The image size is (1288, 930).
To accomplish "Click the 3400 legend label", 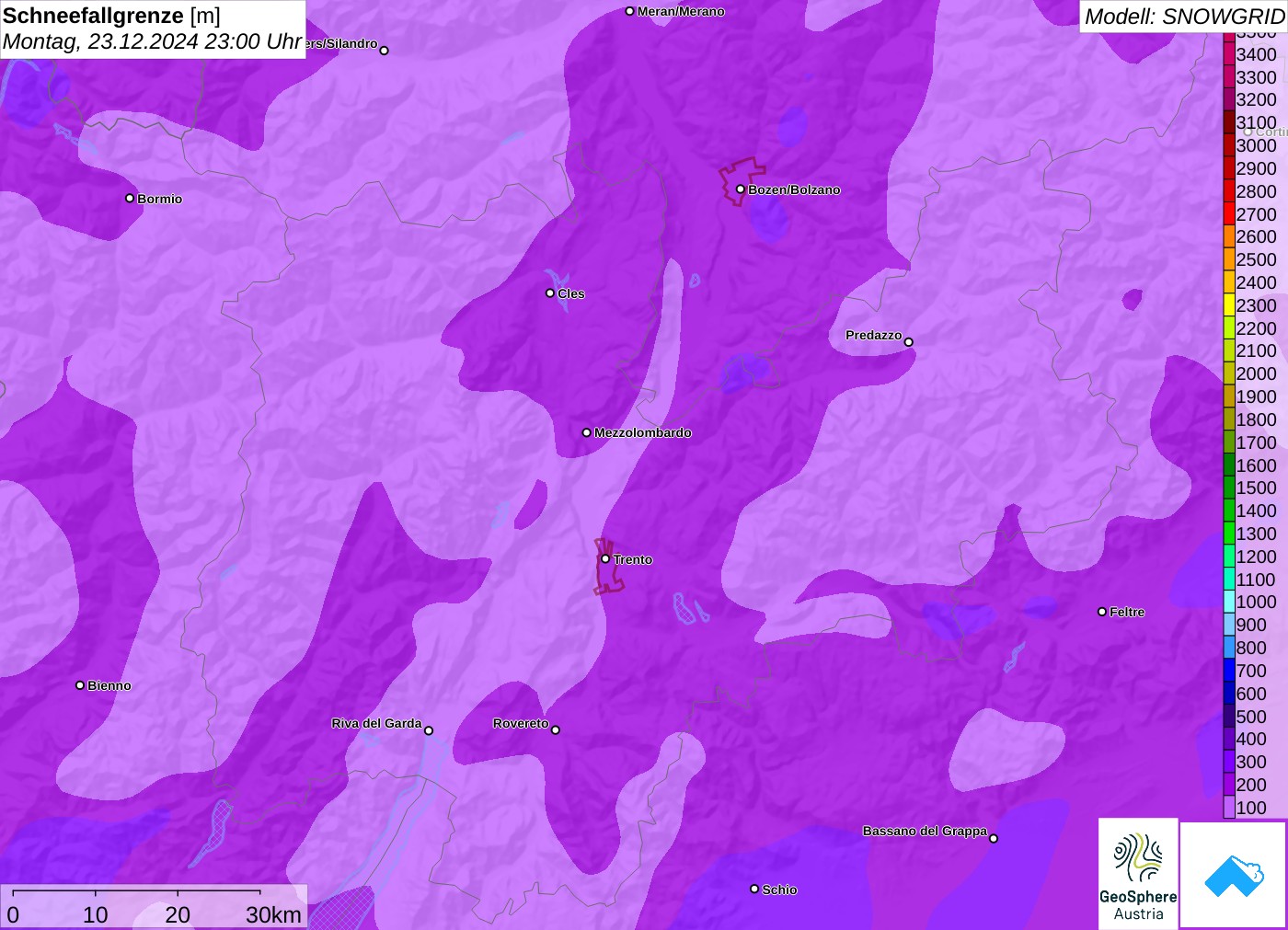I will click(x=1256, y=54).
